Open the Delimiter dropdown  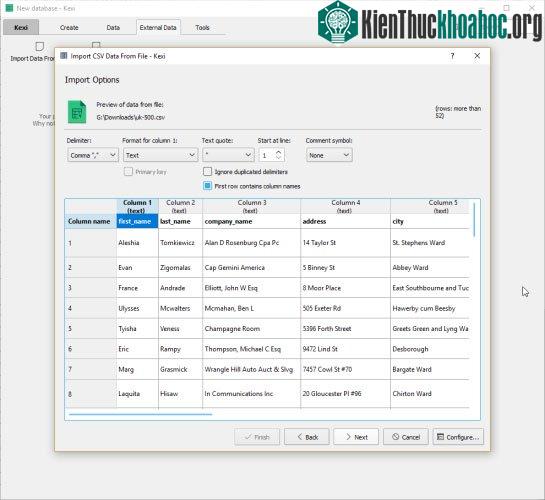pyautogui.click(x=93, y=155)
